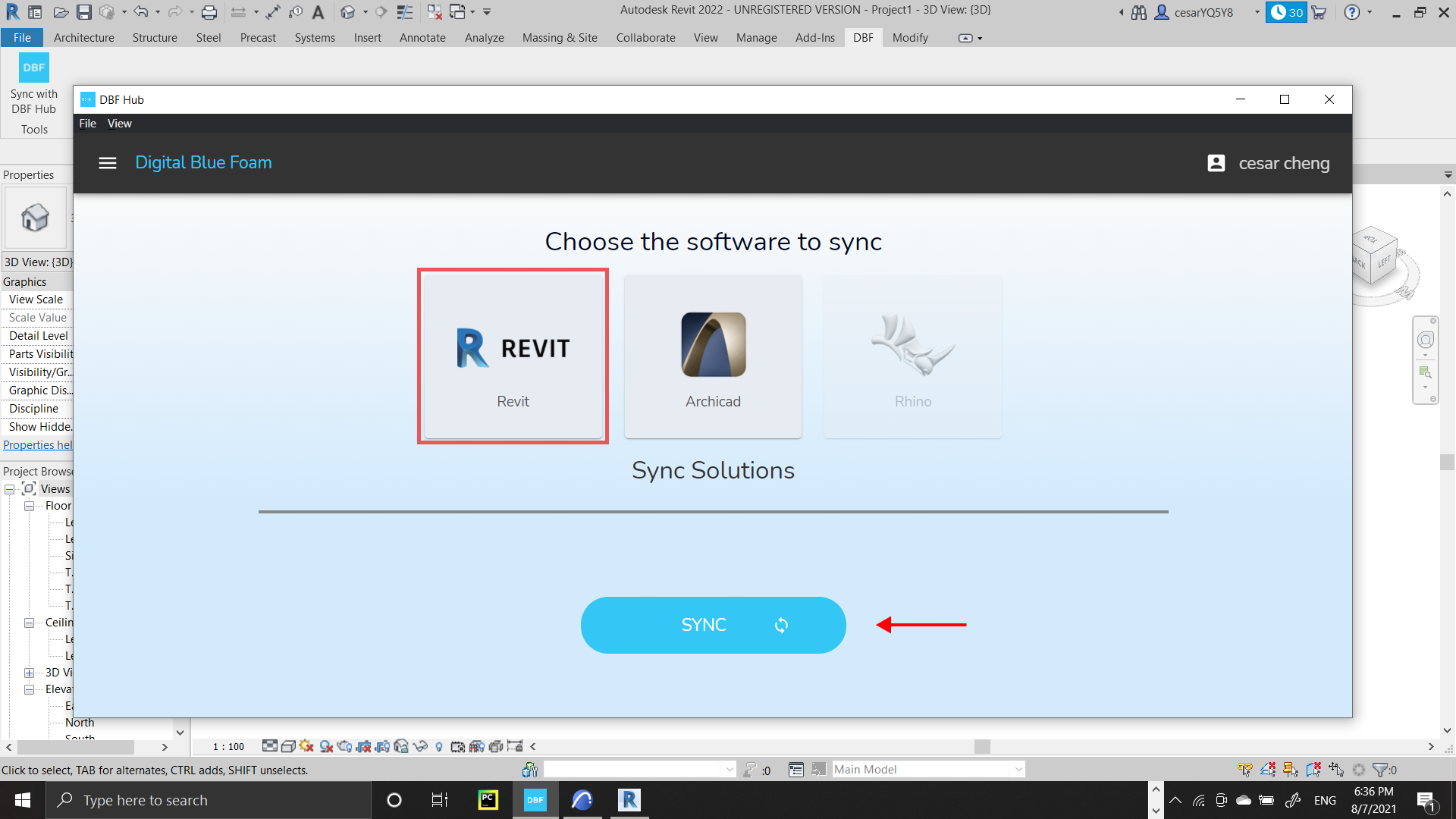The height and width of the screenshot is (819, 1456).
Task: Collapse the Ceiling Plans tree node
Action: (x=29, y=623)
